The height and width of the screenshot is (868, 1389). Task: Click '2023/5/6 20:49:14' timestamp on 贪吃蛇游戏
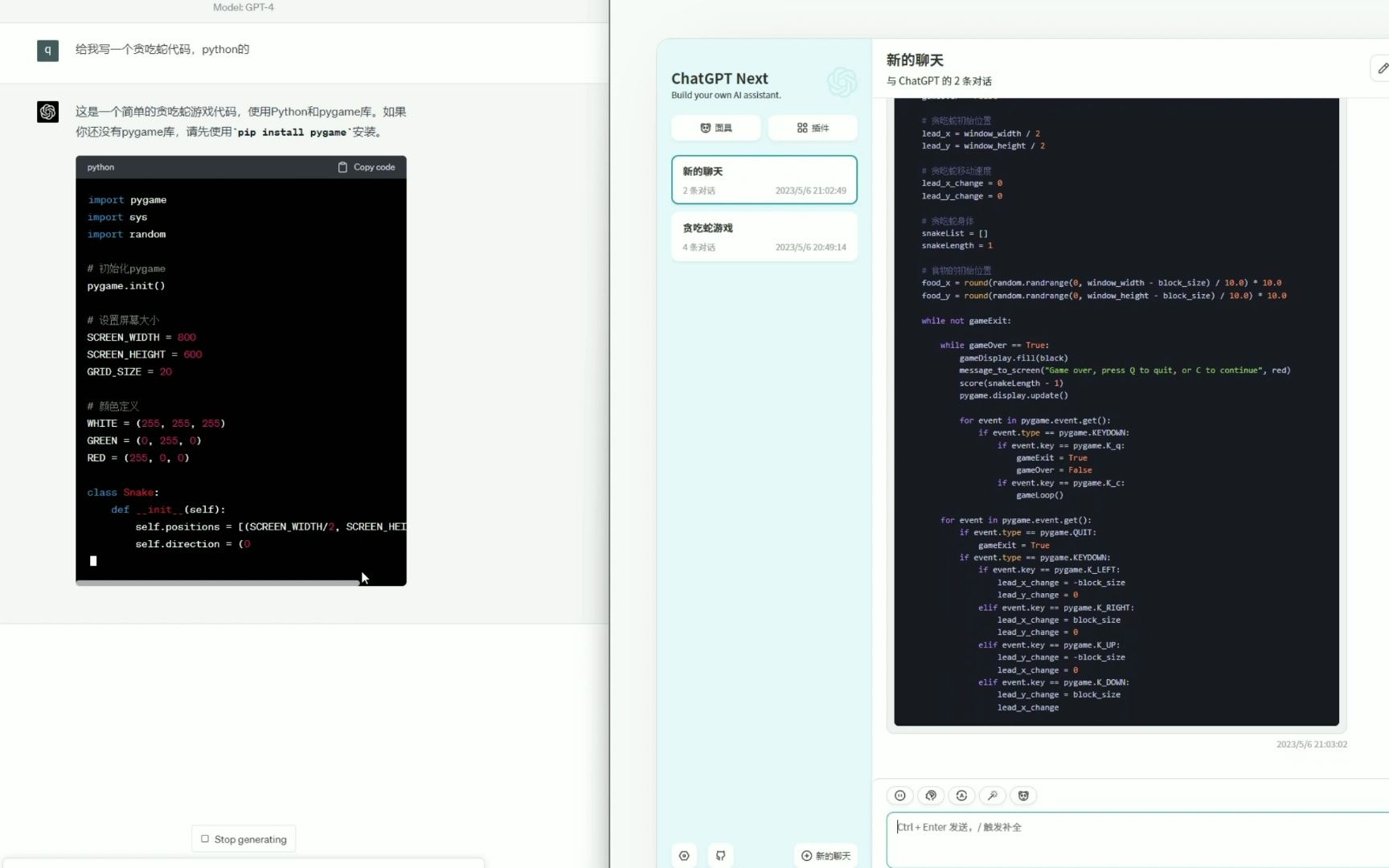[x=810, y=248]
